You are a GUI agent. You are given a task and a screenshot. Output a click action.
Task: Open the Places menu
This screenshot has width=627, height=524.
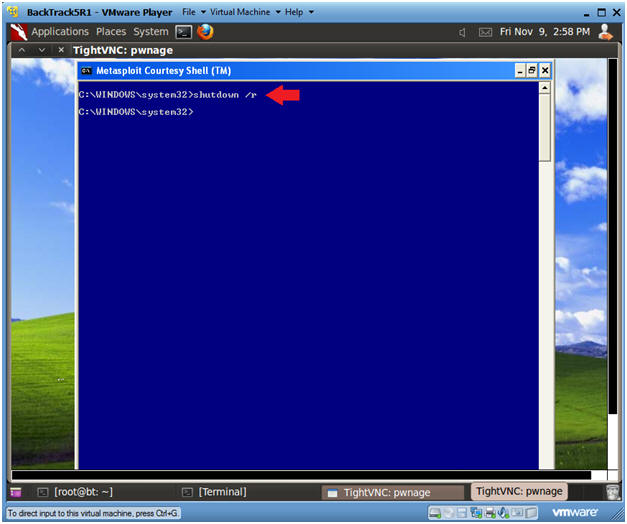111,32
